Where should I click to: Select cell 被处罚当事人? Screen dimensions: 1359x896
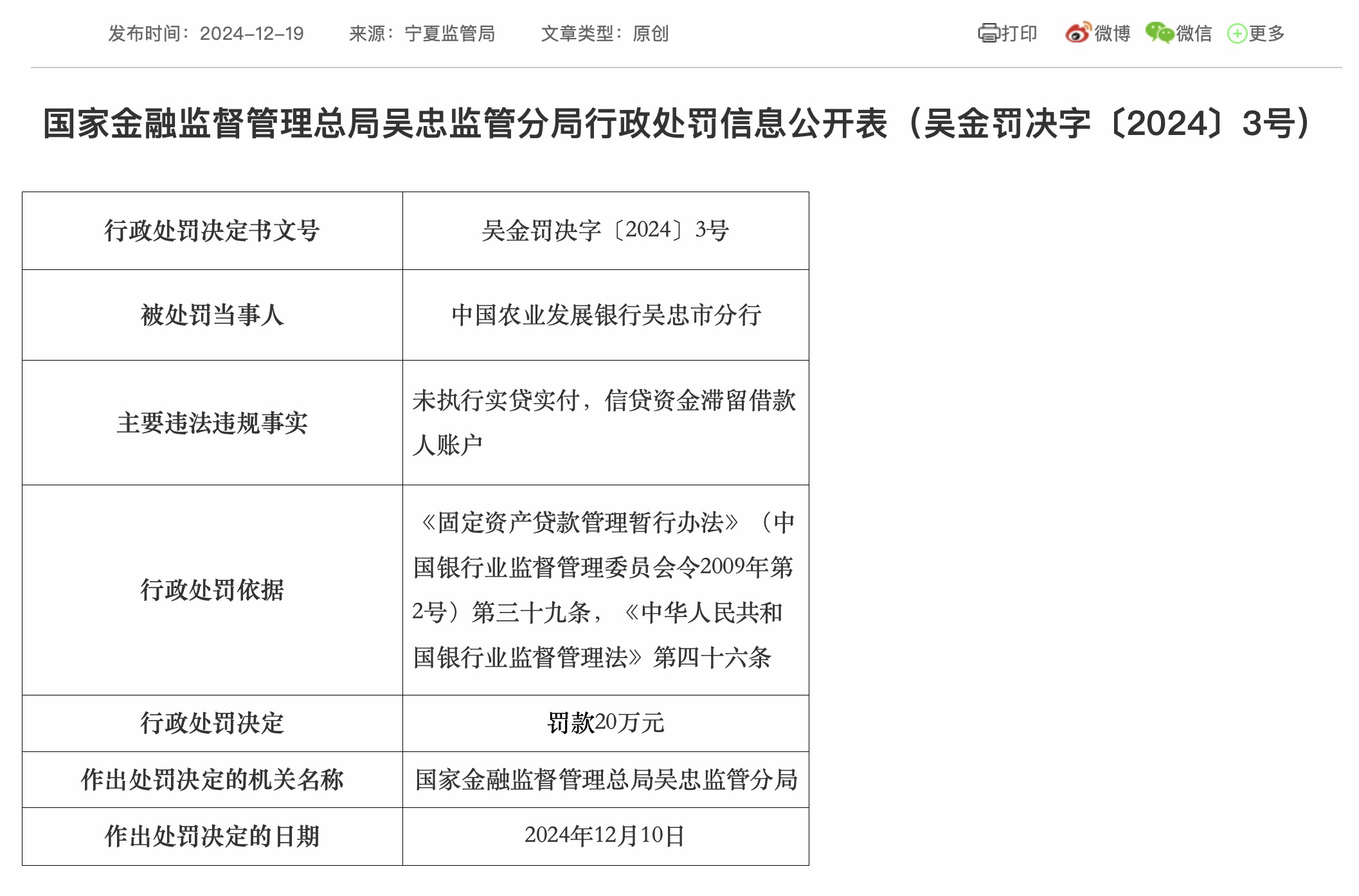(x=212, y=315)
